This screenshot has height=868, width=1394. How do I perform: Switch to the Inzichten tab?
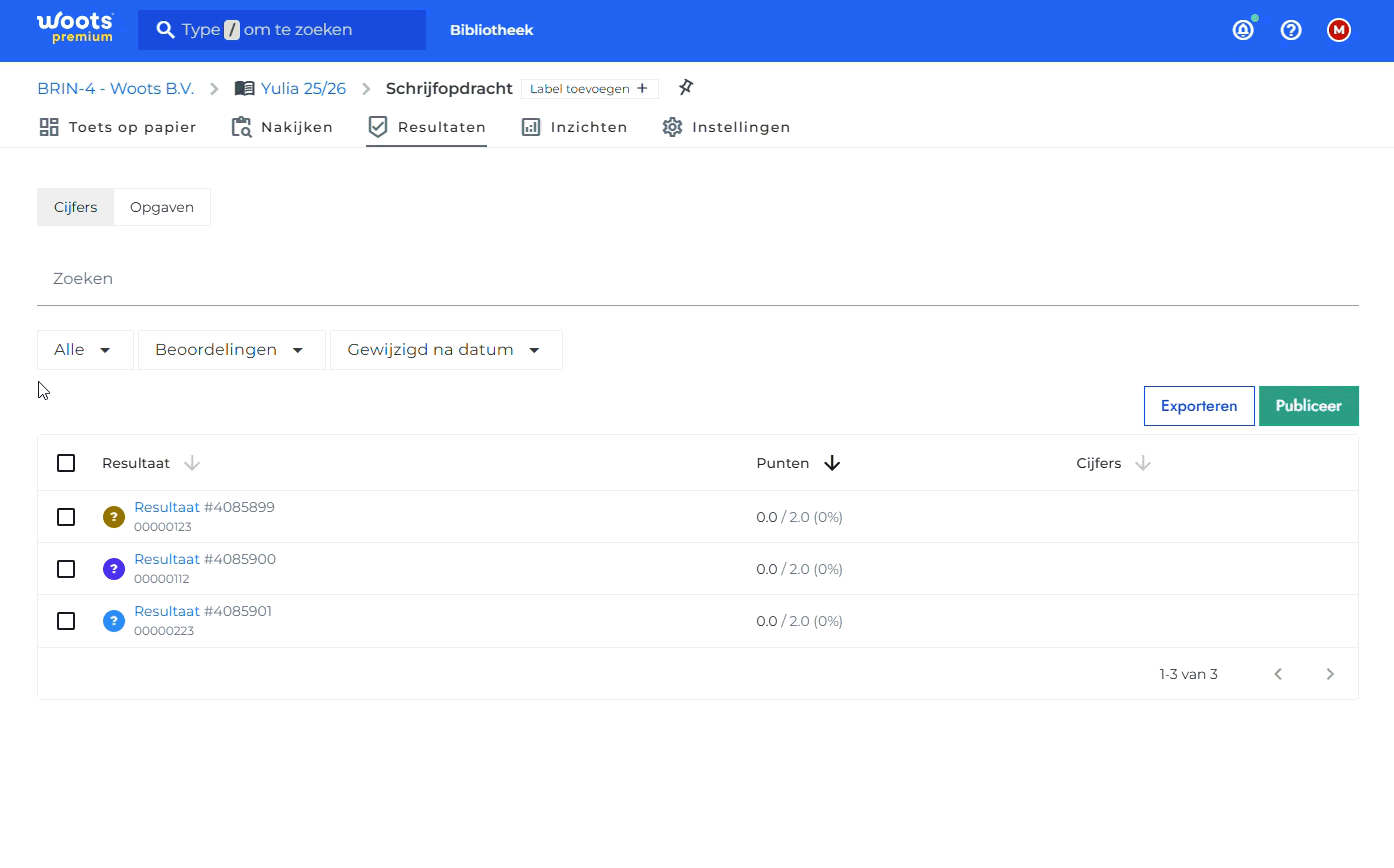574,127
